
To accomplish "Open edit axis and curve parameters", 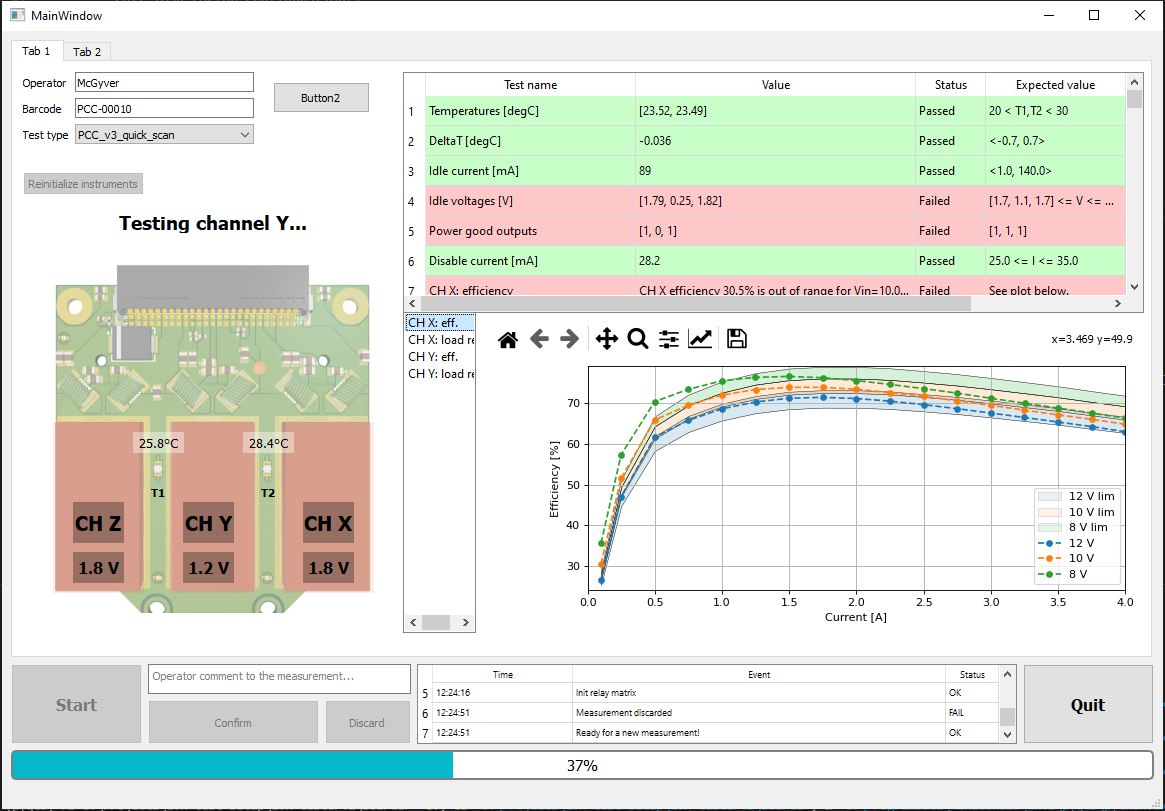I will click(700, 340).
